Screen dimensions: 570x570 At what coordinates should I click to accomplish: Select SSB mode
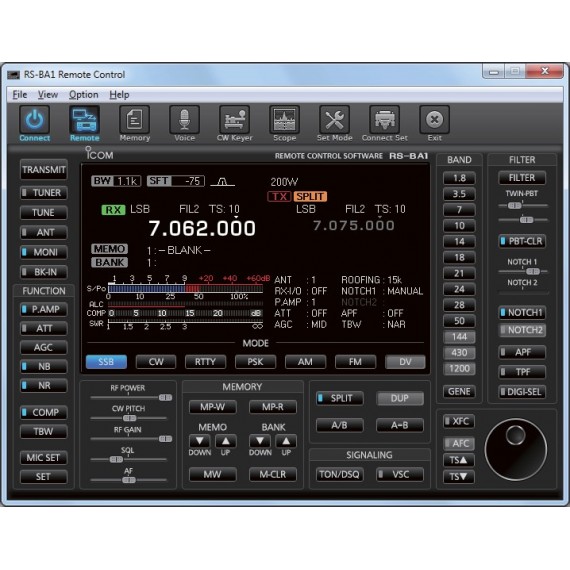click(x=106, y=362)
